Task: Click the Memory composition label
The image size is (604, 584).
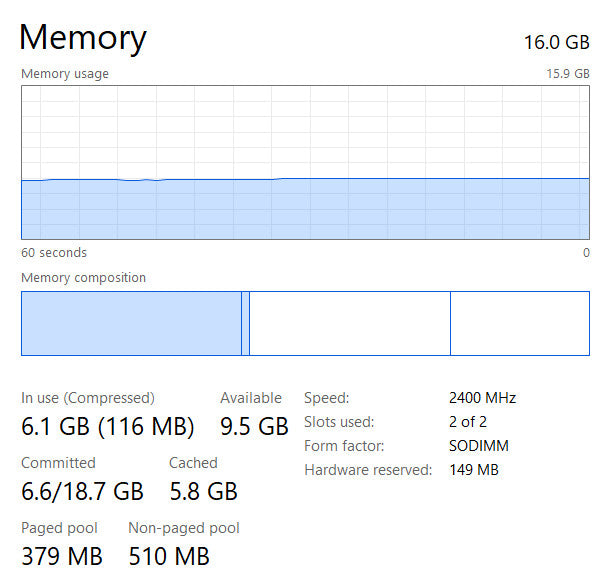Action: click(x=83, y=278)
